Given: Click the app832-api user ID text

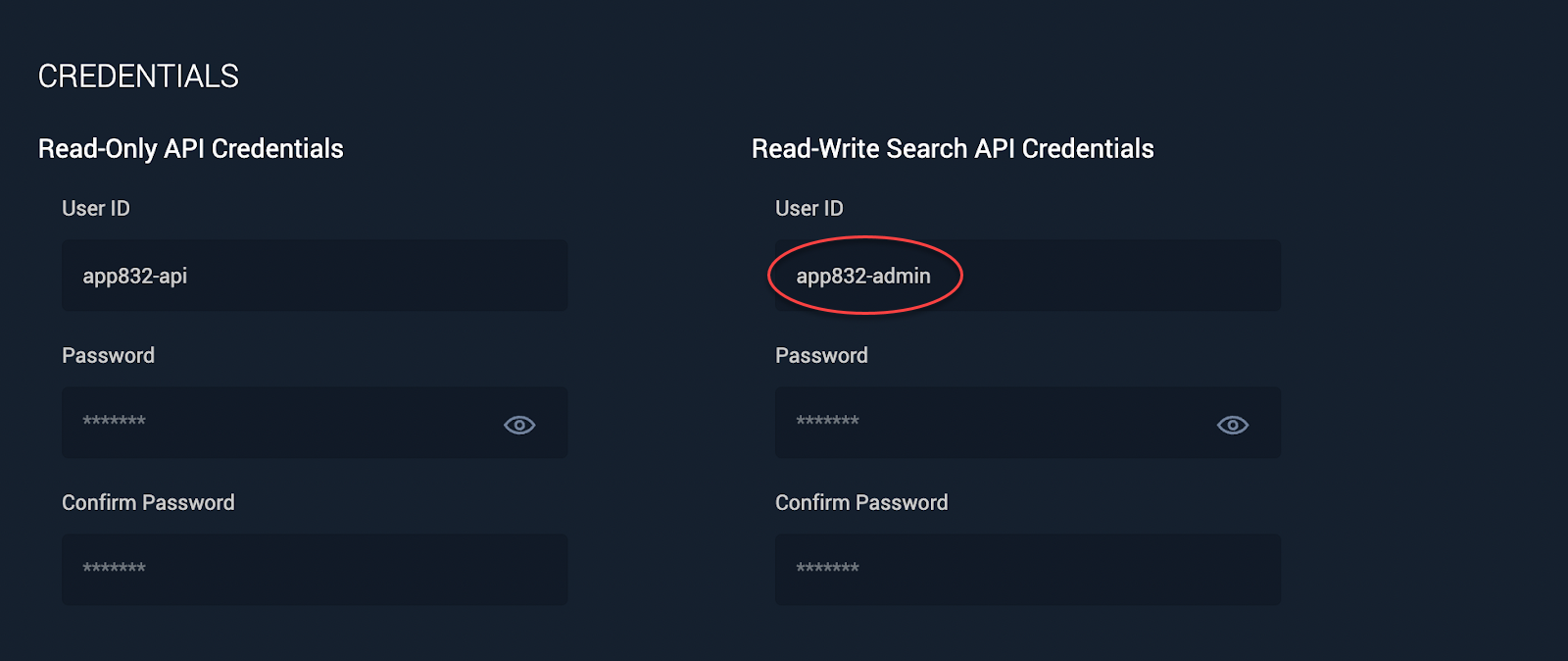Looking at the screenshot, I should tap(135, 276).
